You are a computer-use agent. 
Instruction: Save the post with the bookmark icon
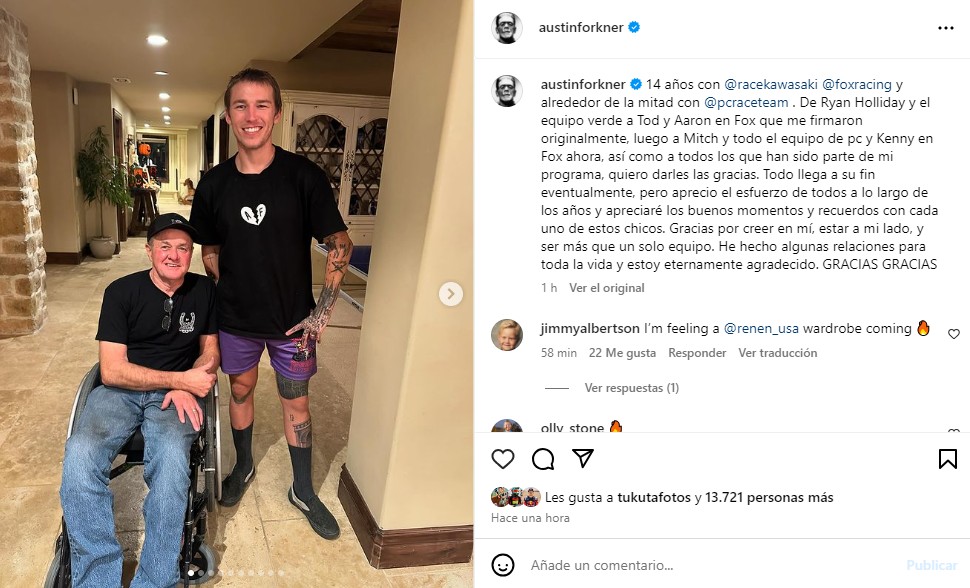click(947, 459)
